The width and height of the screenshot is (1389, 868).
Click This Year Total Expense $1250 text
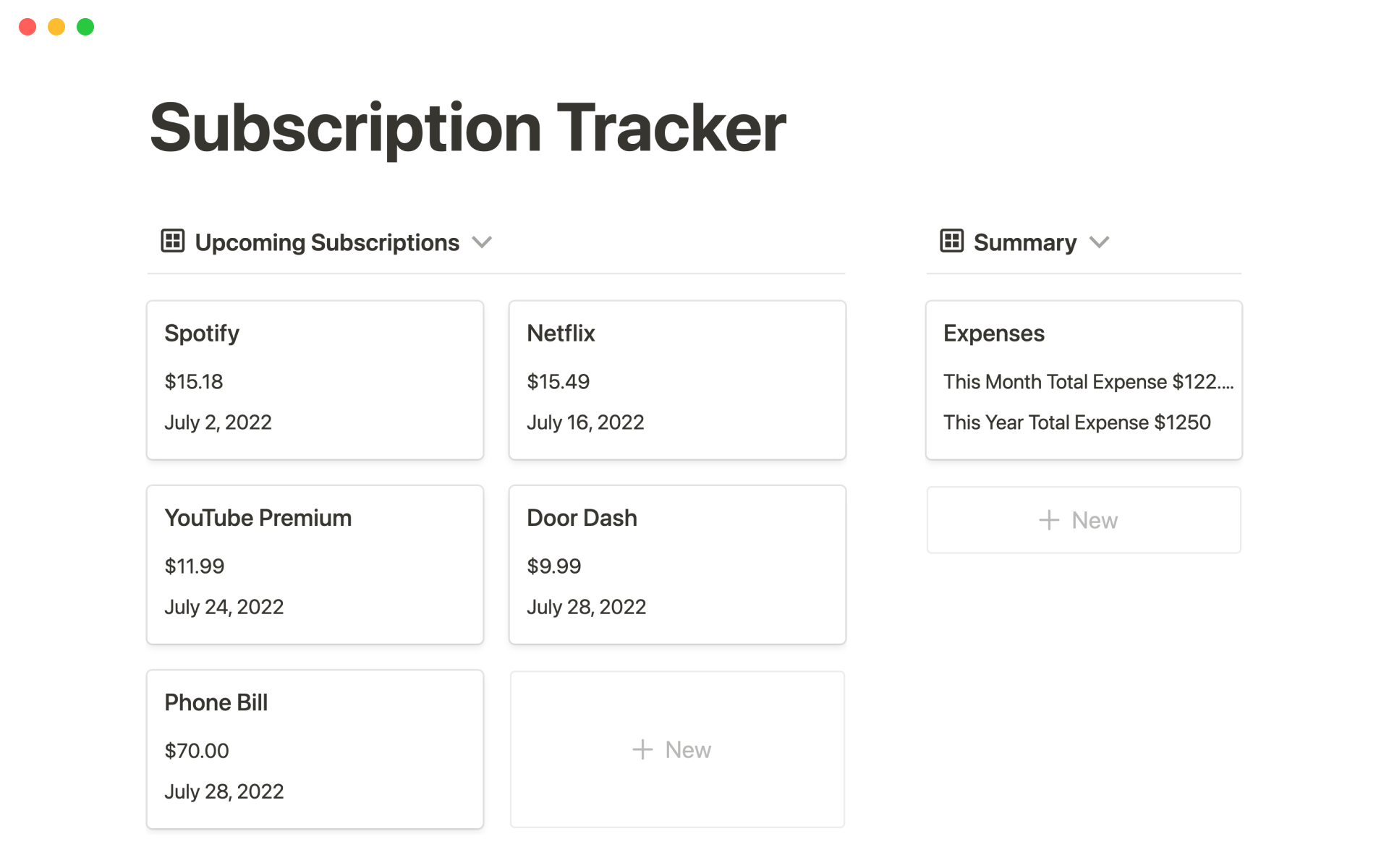(x=1076, y=422)
